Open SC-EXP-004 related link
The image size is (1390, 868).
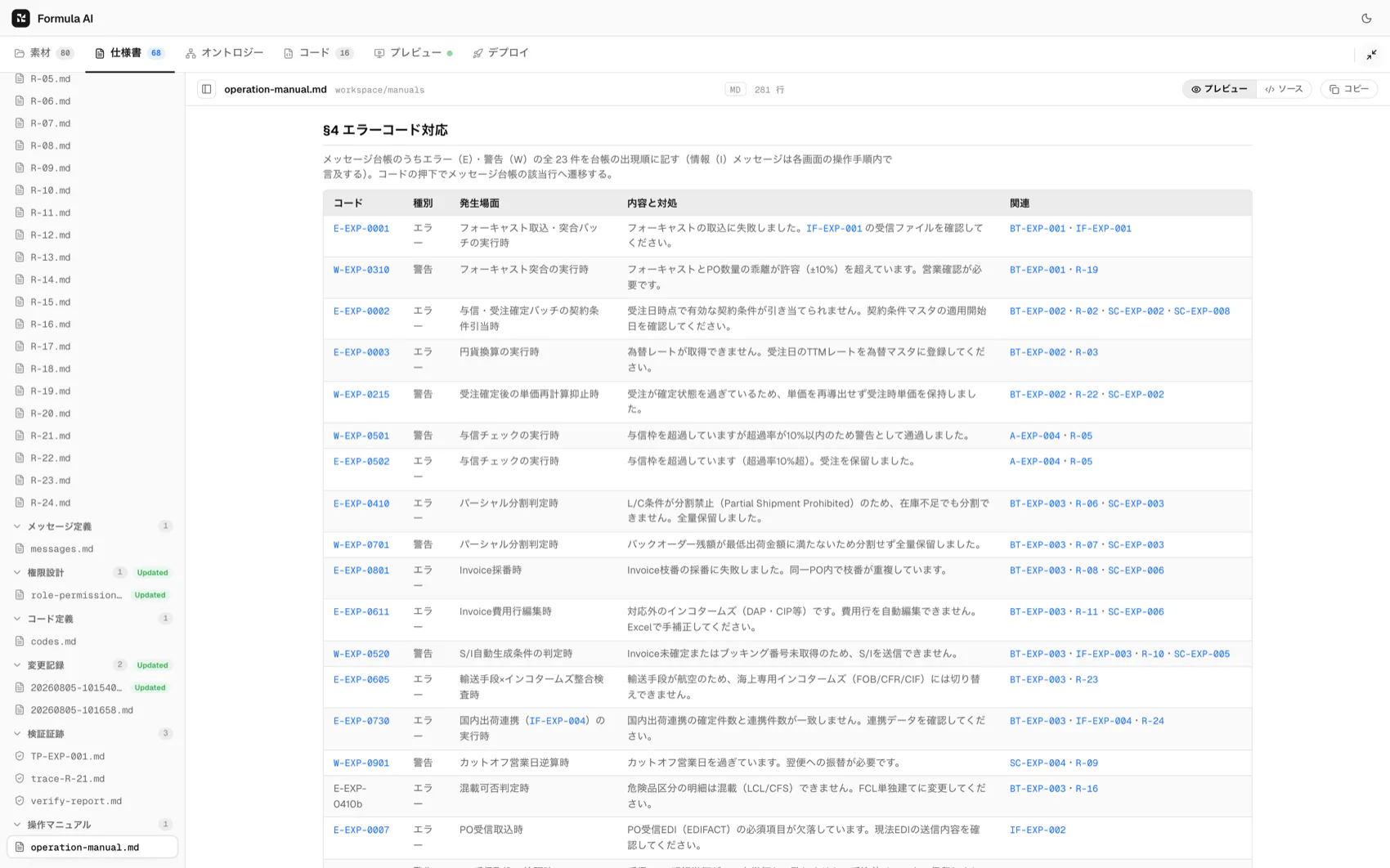(1038, 763)
